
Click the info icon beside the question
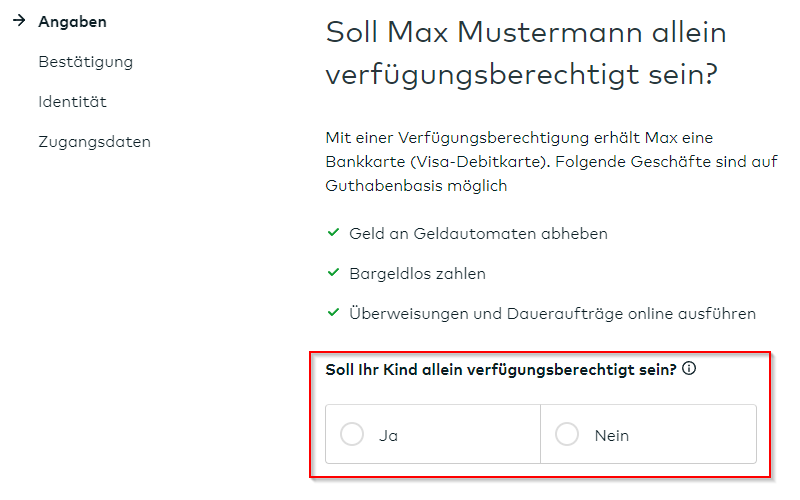pos(689,369)
